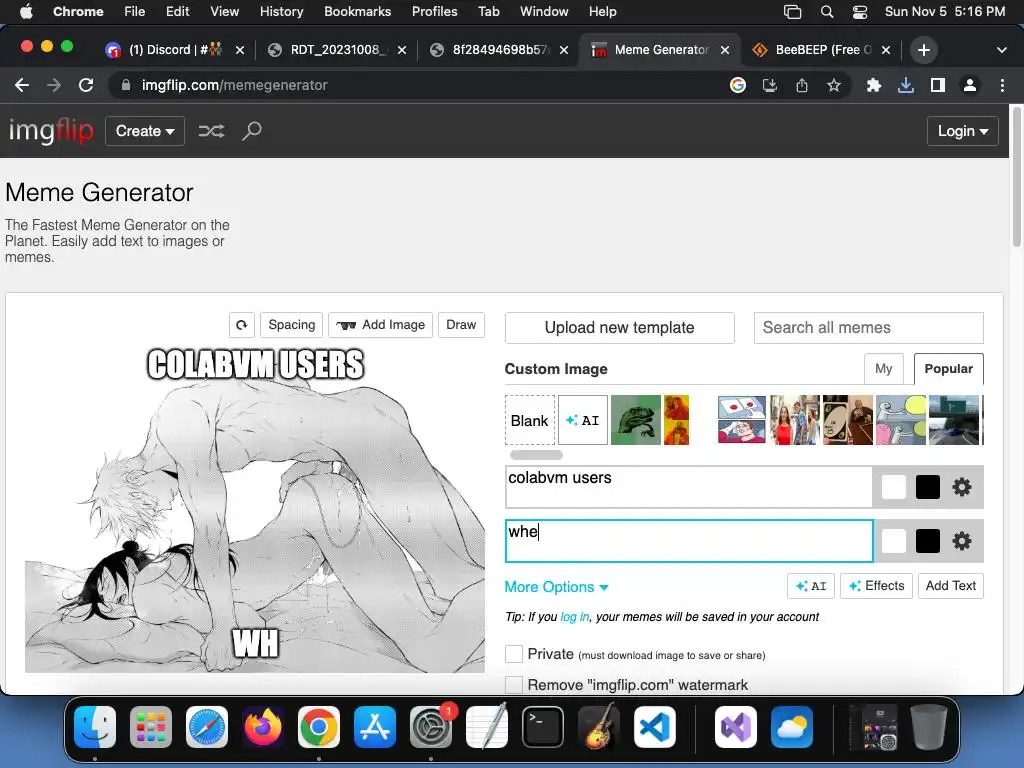Click the Add Image button

click(x=380, y=325)
